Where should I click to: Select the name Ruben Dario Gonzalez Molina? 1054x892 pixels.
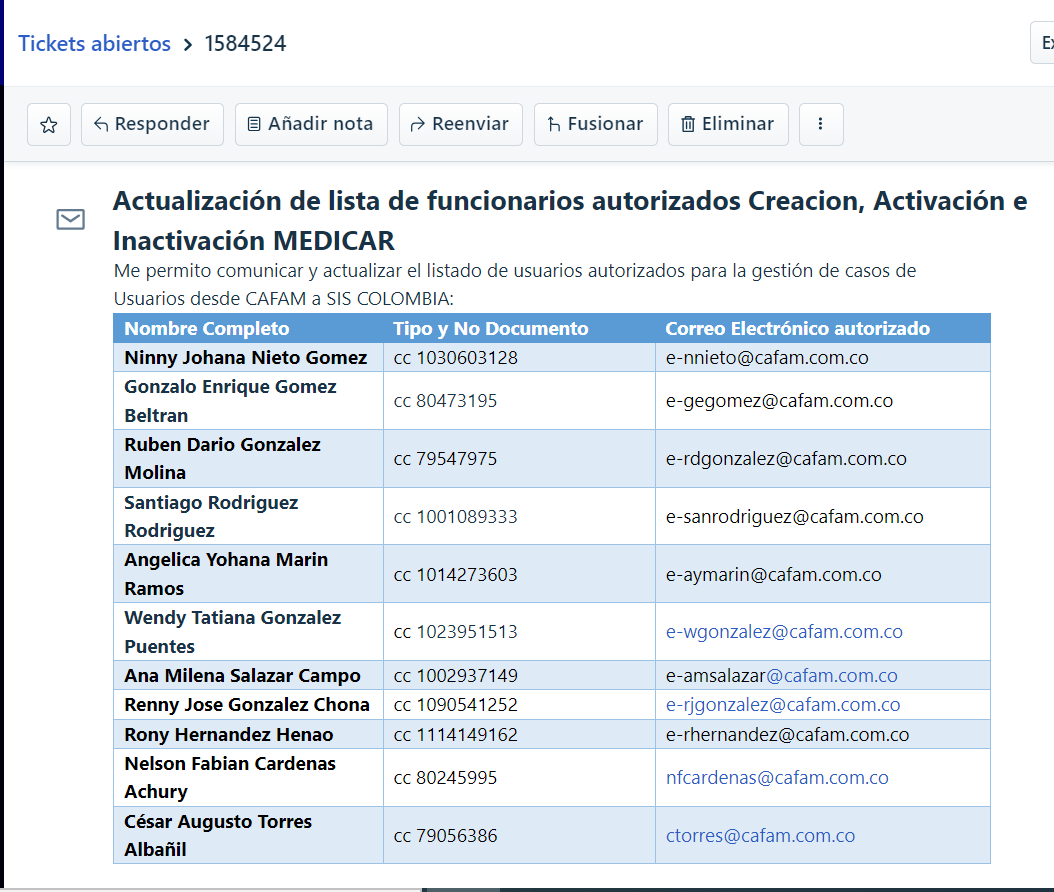tap(222, 458)
